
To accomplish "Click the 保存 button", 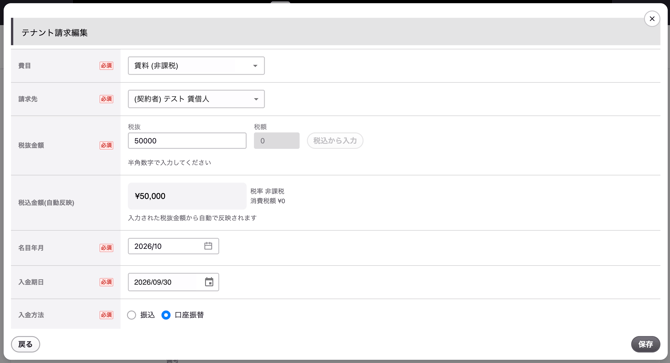I will pos(645,344).
